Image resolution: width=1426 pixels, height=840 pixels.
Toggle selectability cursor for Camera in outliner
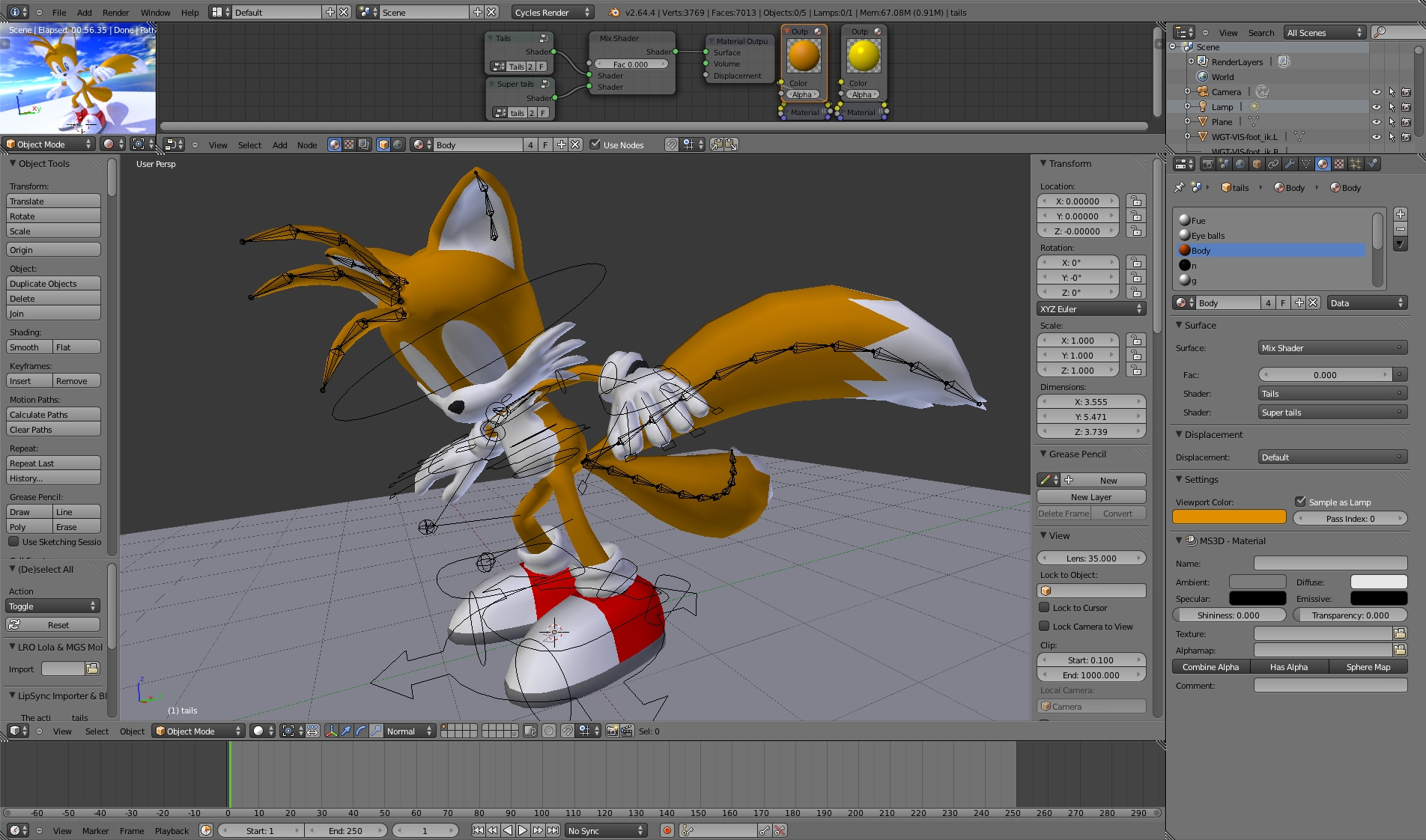pos(1392,92)
